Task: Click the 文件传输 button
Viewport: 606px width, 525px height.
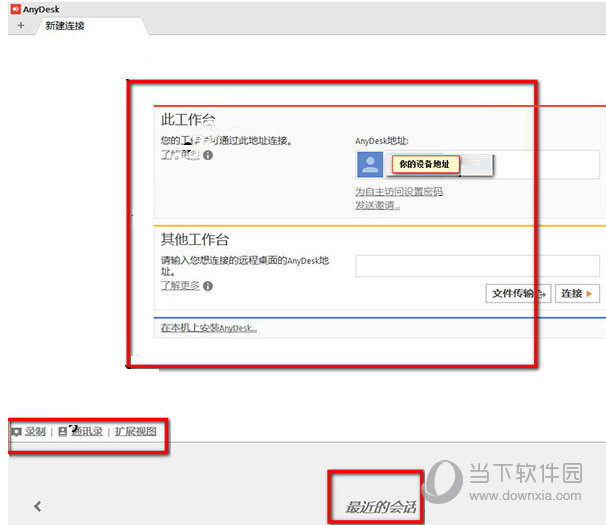Action: (518, 294)
